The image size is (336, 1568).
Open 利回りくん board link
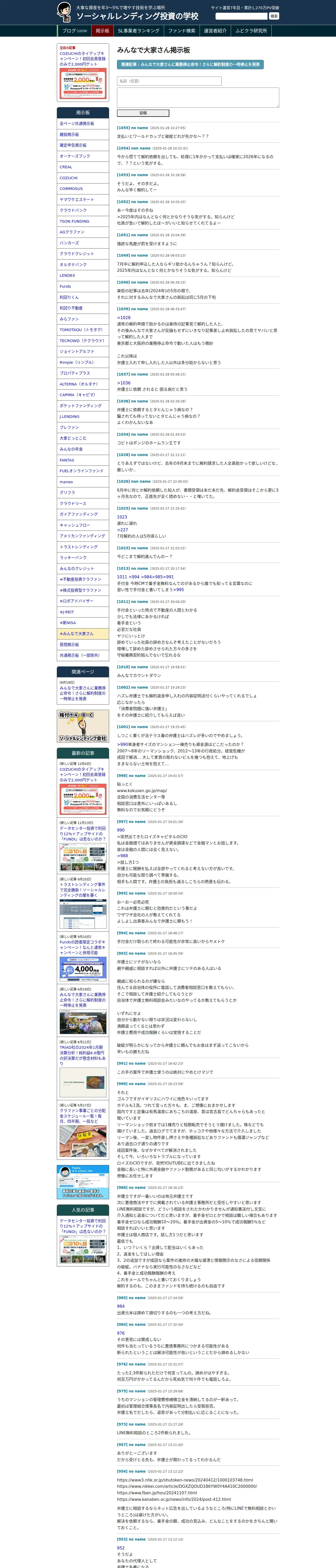pos(83,297)
